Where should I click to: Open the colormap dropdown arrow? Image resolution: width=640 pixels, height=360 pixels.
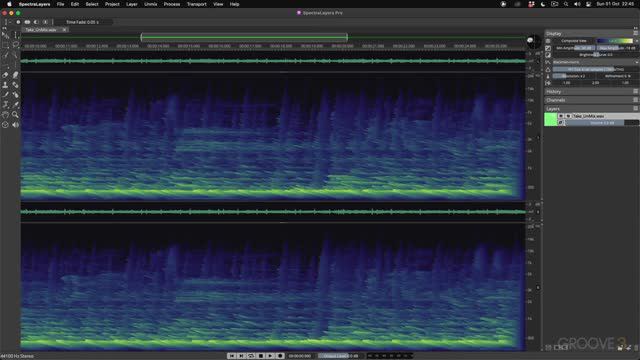636,41
